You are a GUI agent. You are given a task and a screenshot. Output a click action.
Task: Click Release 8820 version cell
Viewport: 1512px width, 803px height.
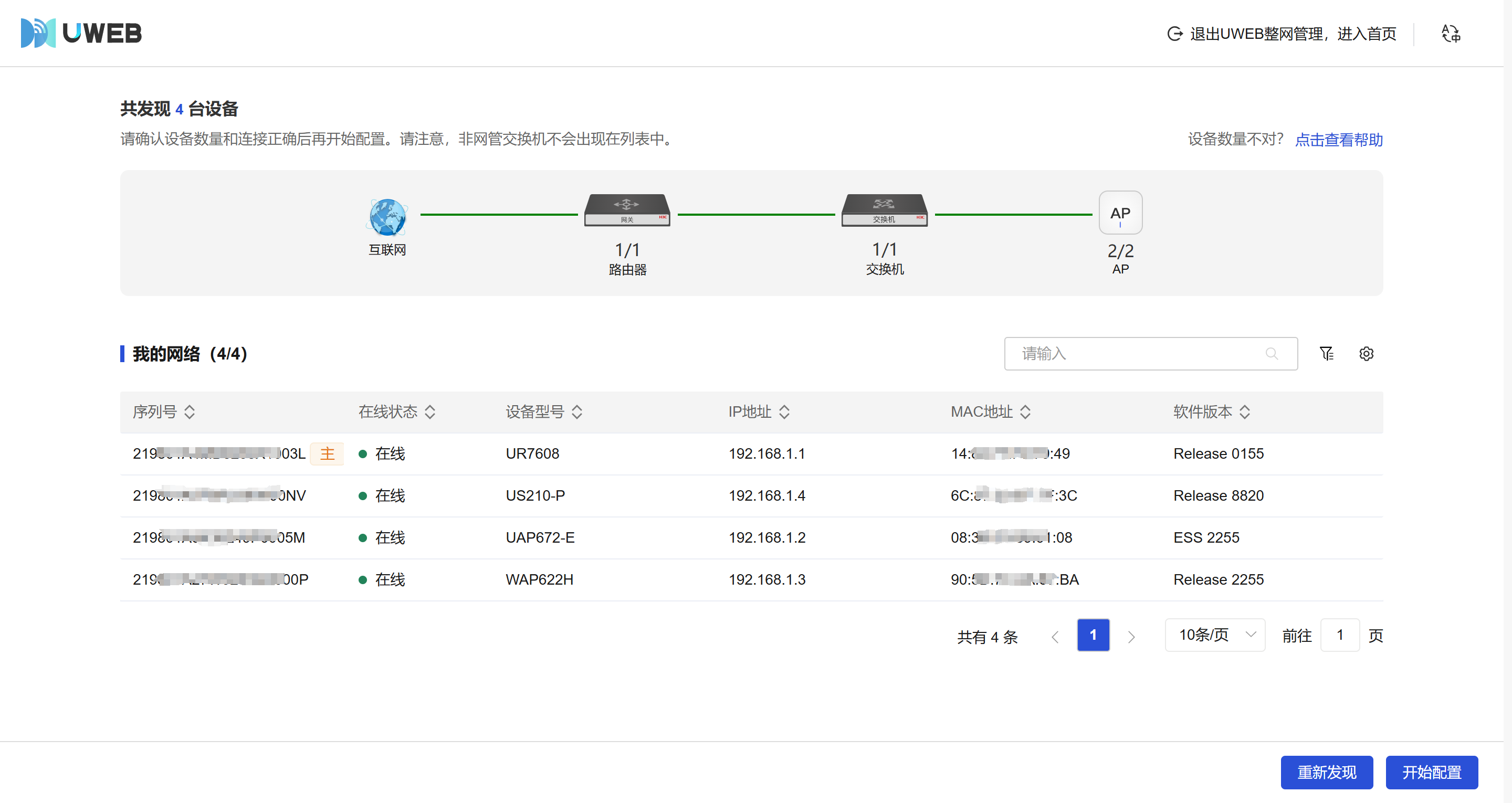1218,495
